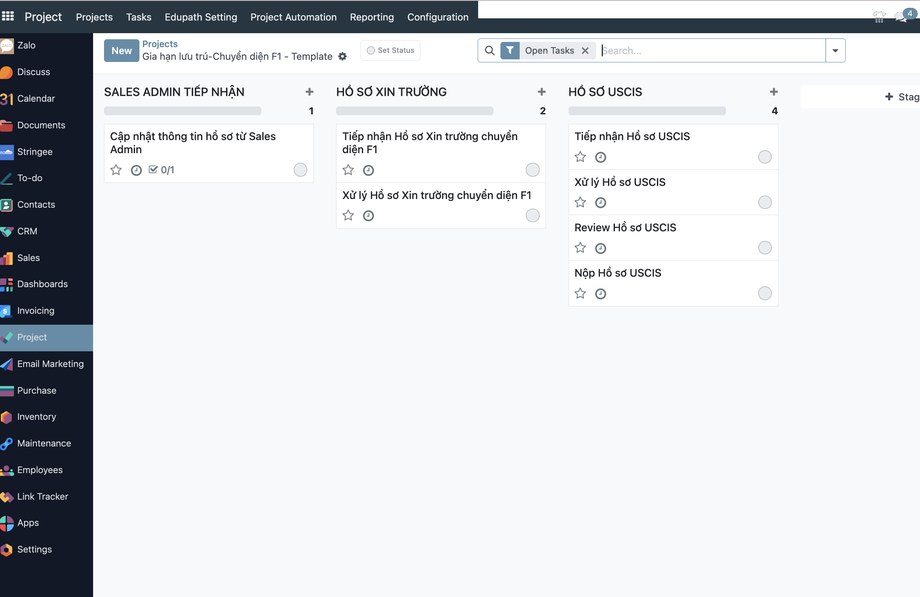The width and height of the screenshot is (920, 597).
Task: Star the 'Nộp Hồ sơ USCIS' task
Action: pos(580,293)
